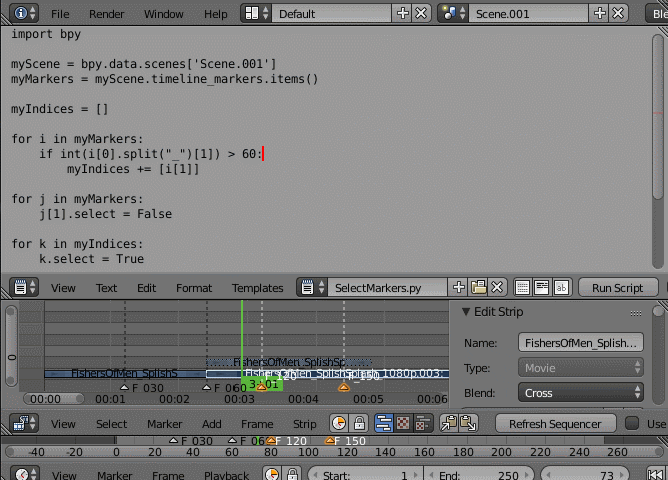This screenshot has width=668, height=480.
Task: Create a new text block with plus icon
Action: click(458, 288)
